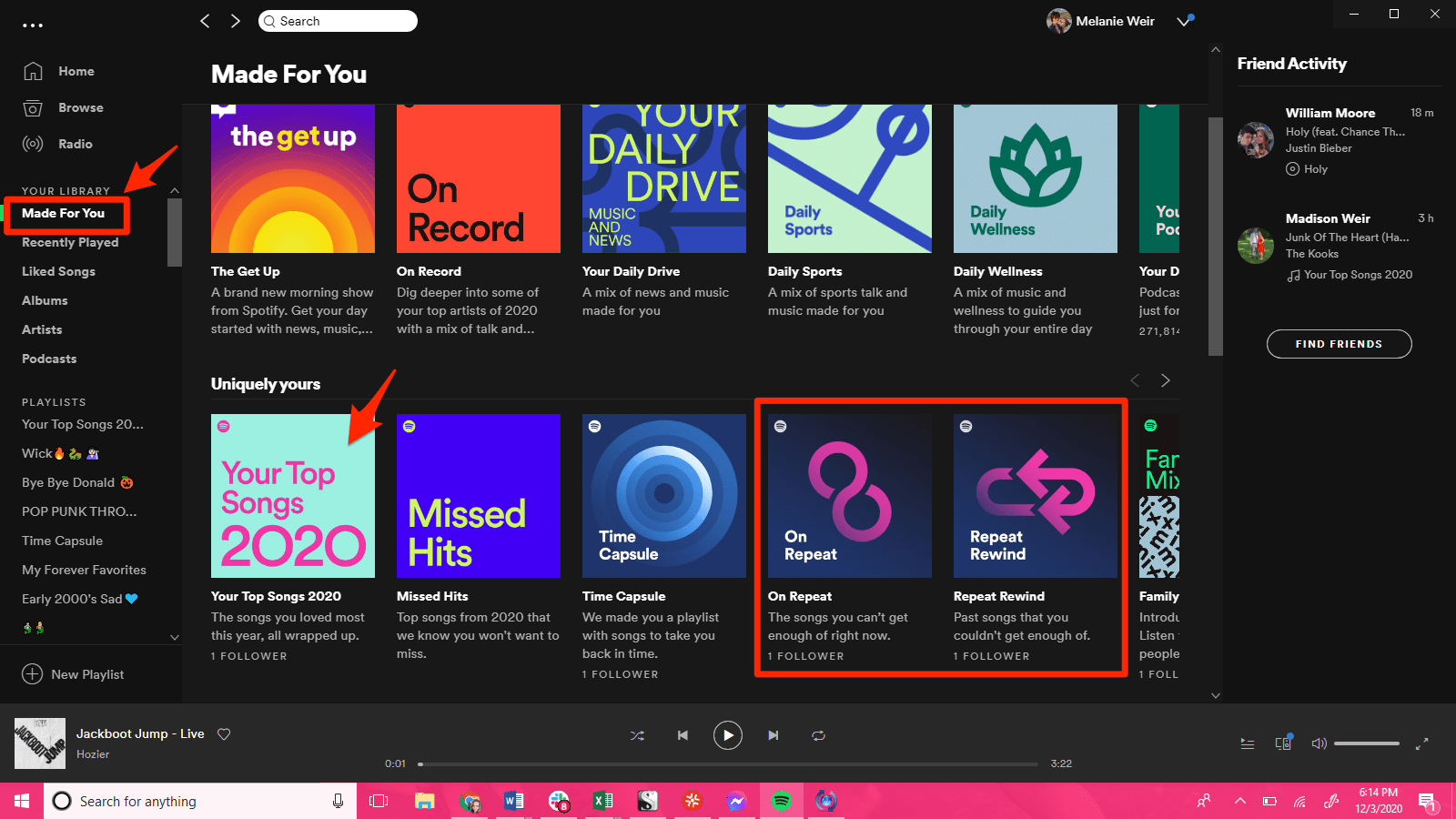Start playback with the Play button
Screen dimensions: 1456x819
point(728,735)
